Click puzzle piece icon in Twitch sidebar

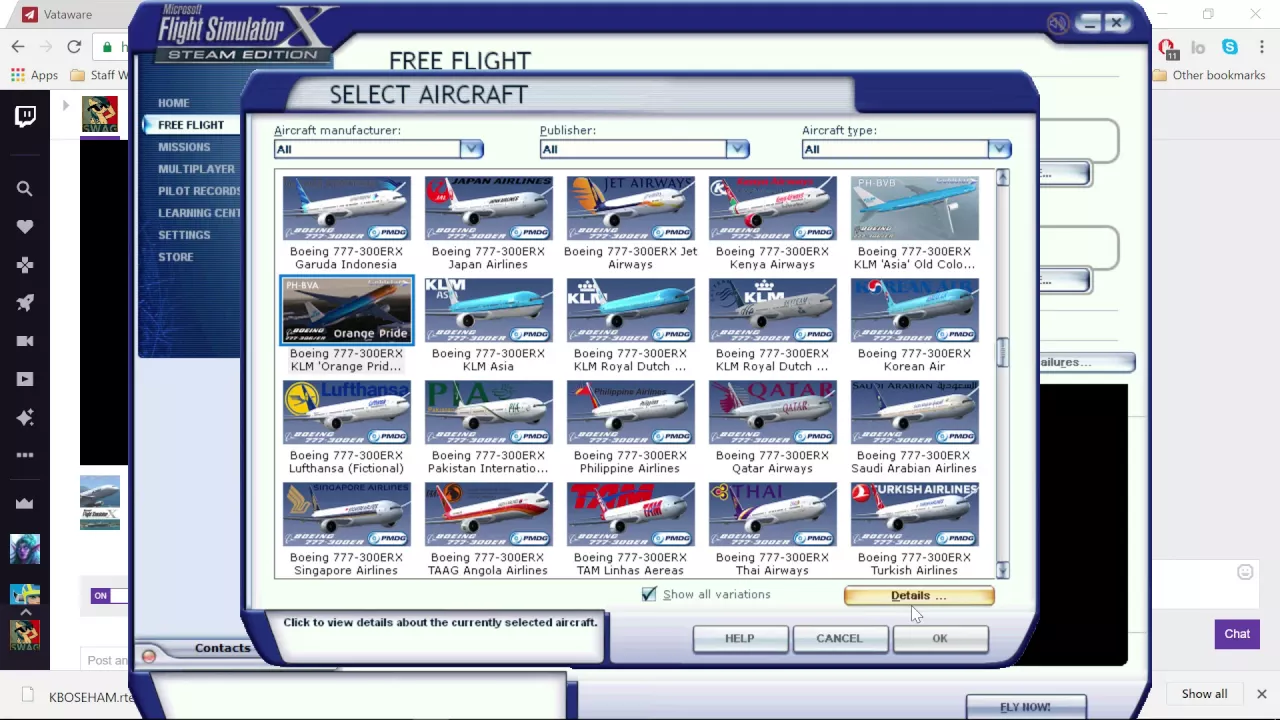tap(25, 265)
